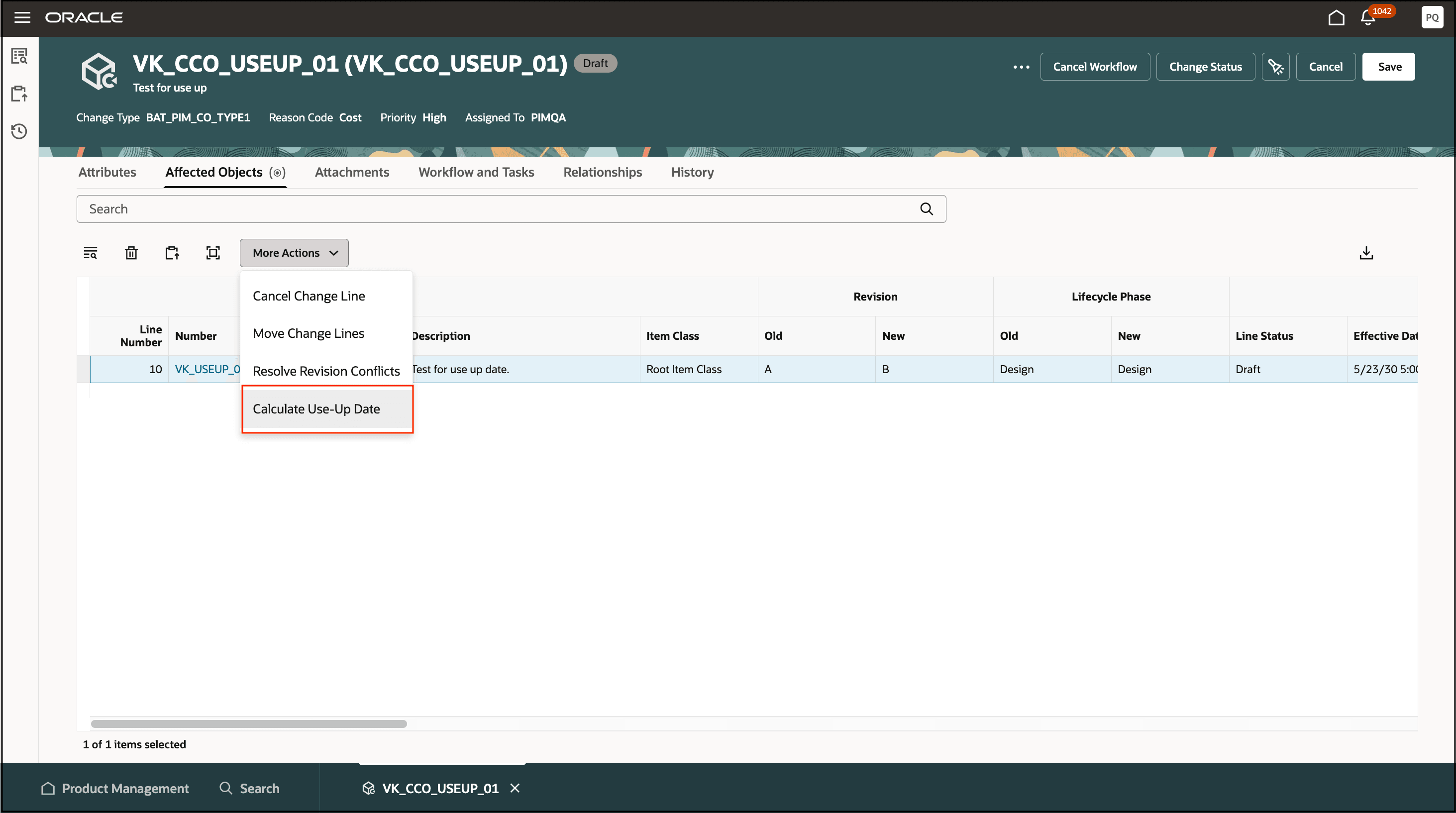Viewport: 1456px width, 813px height.
Task: Click the expand to full screen icon
Action: [213, 253]
